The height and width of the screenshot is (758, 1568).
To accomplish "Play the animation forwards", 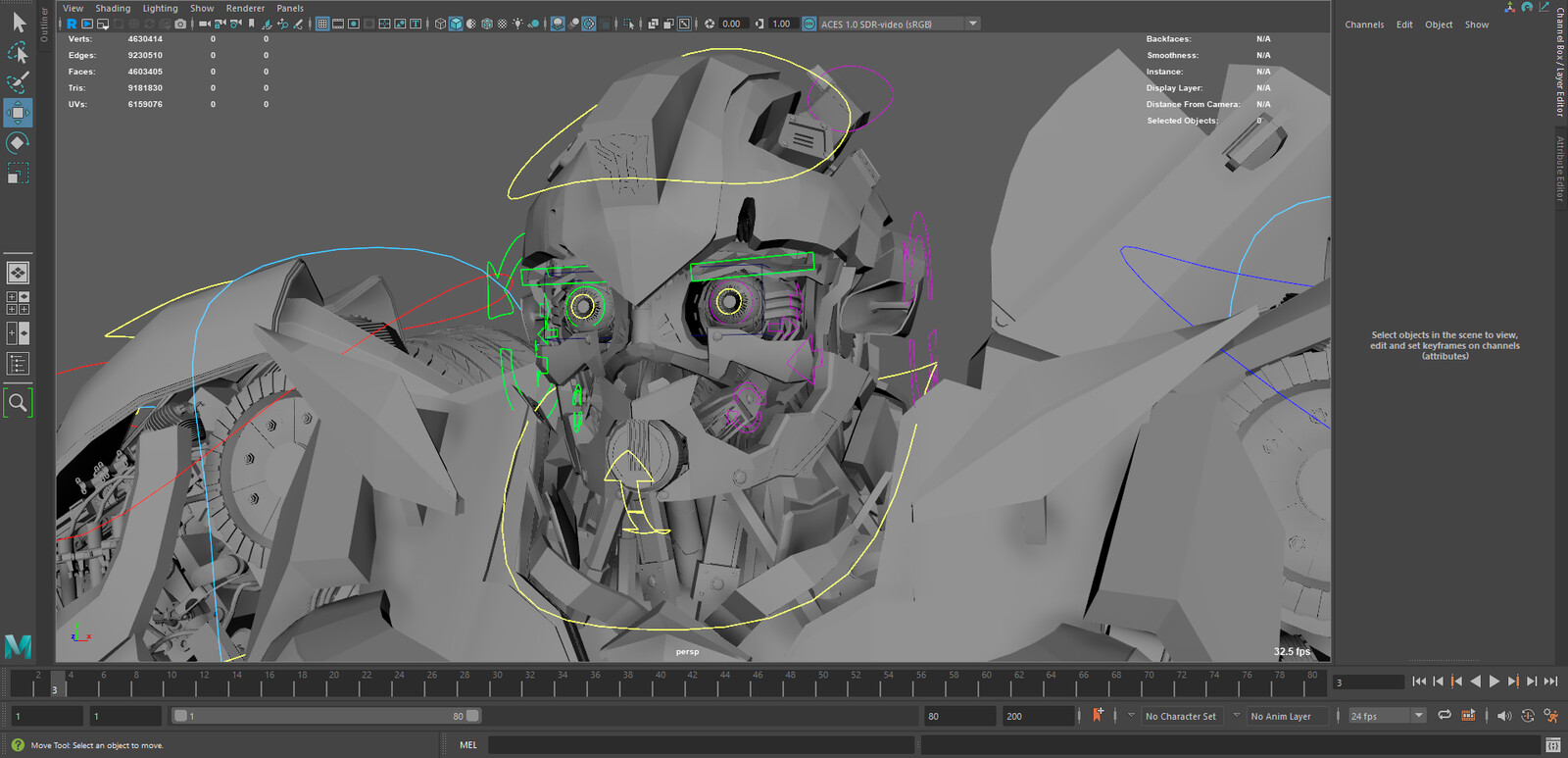I will [1494, 682].
